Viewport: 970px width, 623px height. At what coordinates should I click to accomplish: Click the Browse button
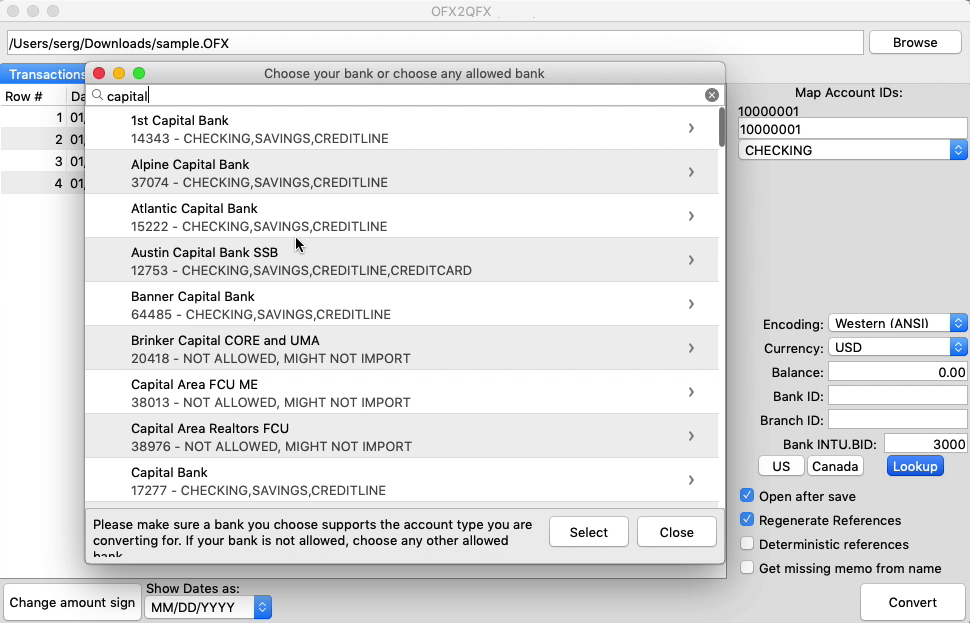(x=915, y=43)
